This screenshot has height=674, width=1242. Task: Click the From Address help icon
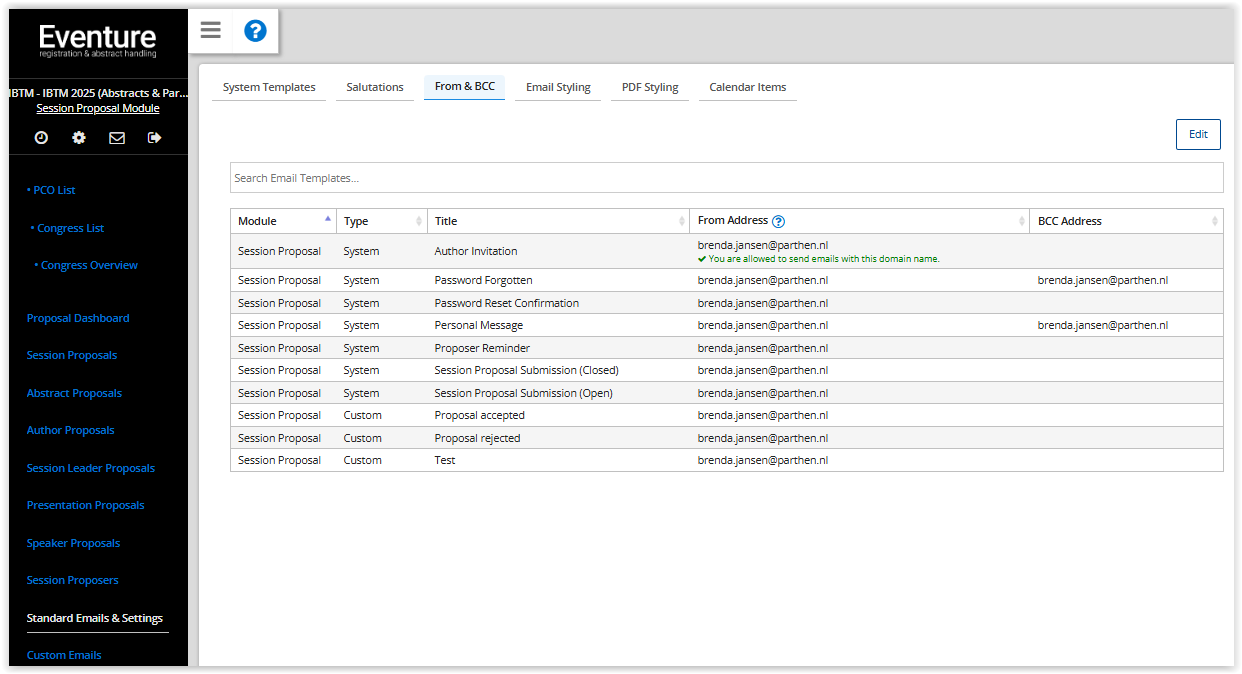[x=779, y=221]
